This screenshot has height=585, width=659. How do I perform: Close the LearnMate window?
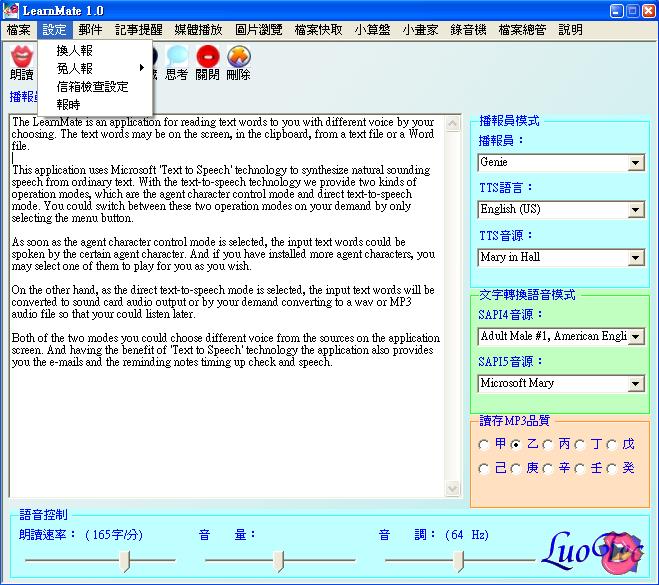click(x=648, y=11)
